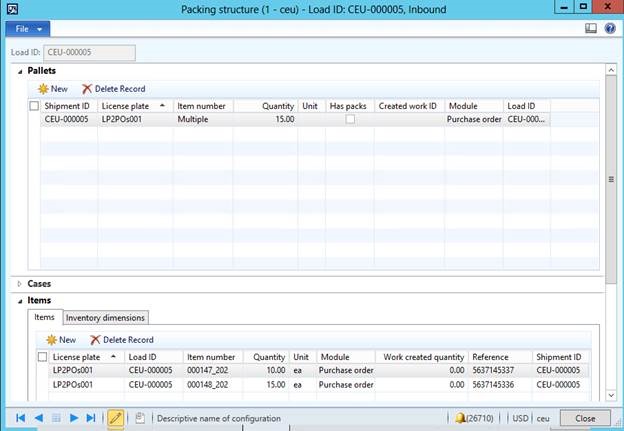Select all rows checkbox in Items grid
This screenshot has height=431, width=624.
click(x=42, y=356)
